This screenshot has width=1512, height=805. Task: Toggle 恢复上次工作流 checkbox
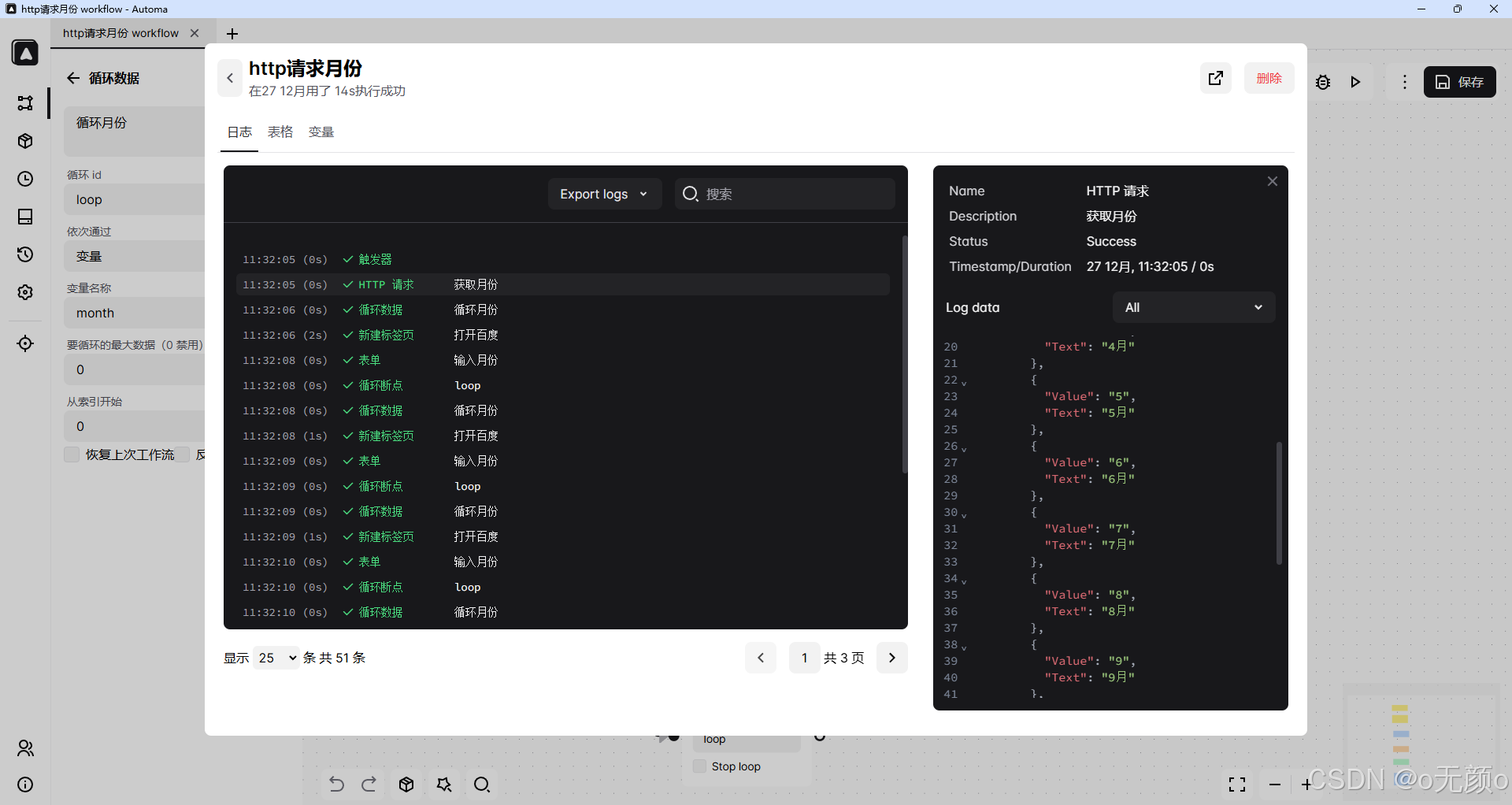tap(72, 454)
